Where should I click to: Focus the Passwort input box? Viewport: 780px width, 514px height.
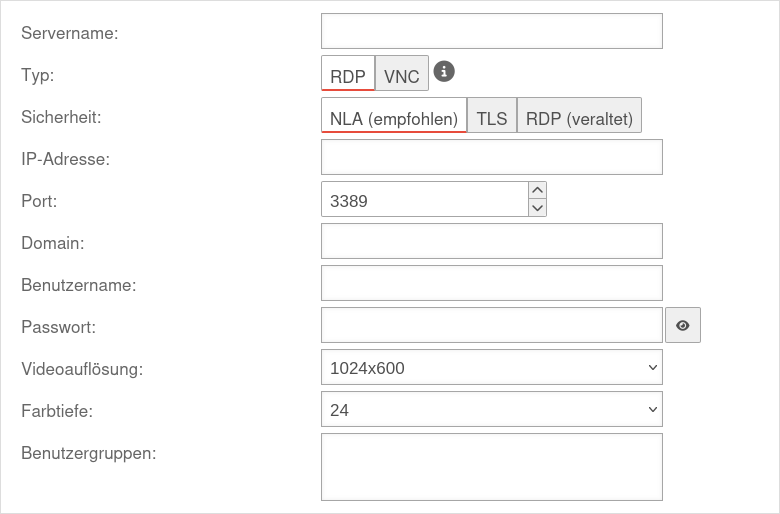(492, 325)
